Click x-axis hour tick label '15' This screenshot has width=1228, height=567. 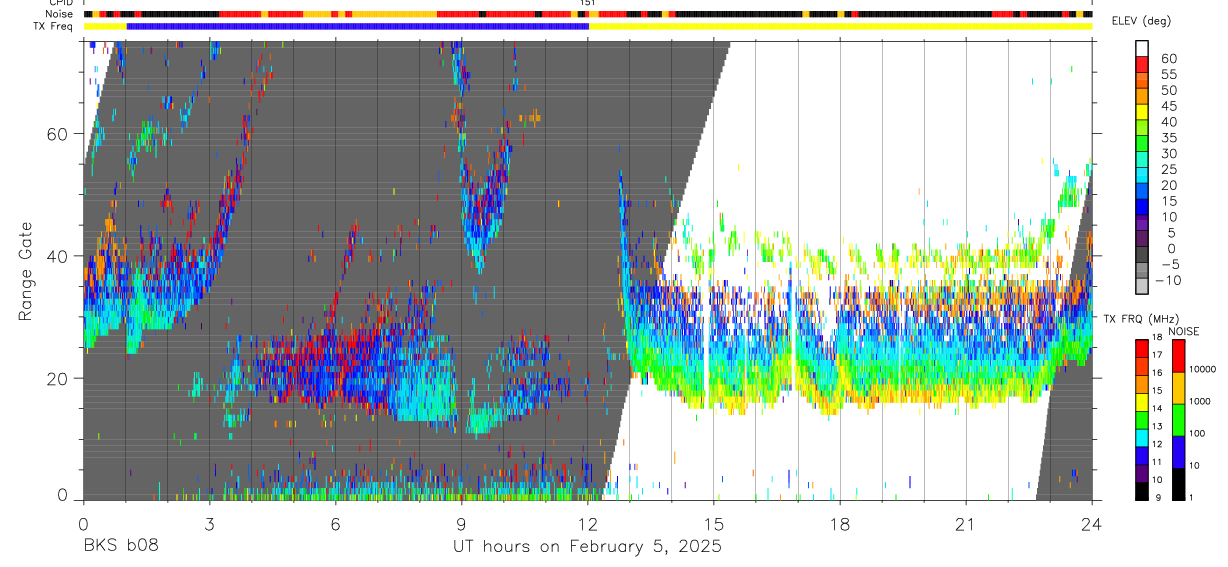pos(714,524)
